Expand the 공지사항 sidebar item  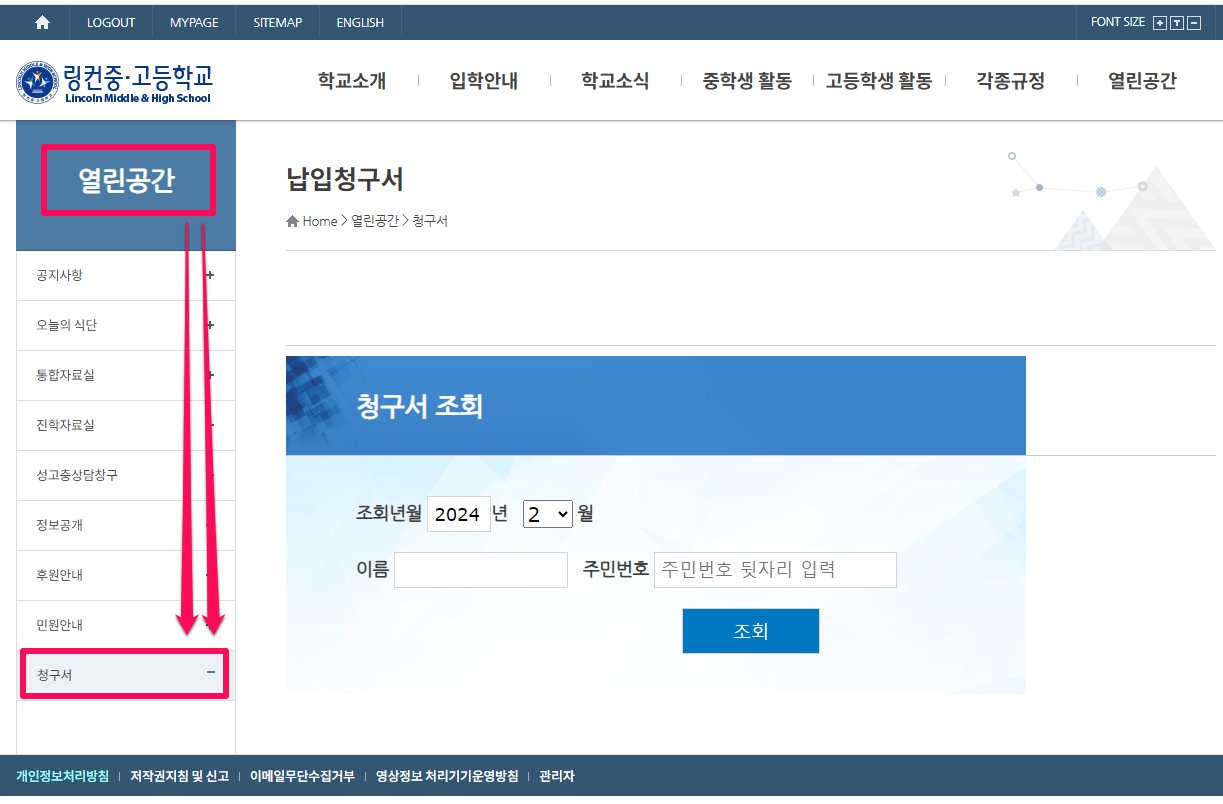[x=210, y=275]
